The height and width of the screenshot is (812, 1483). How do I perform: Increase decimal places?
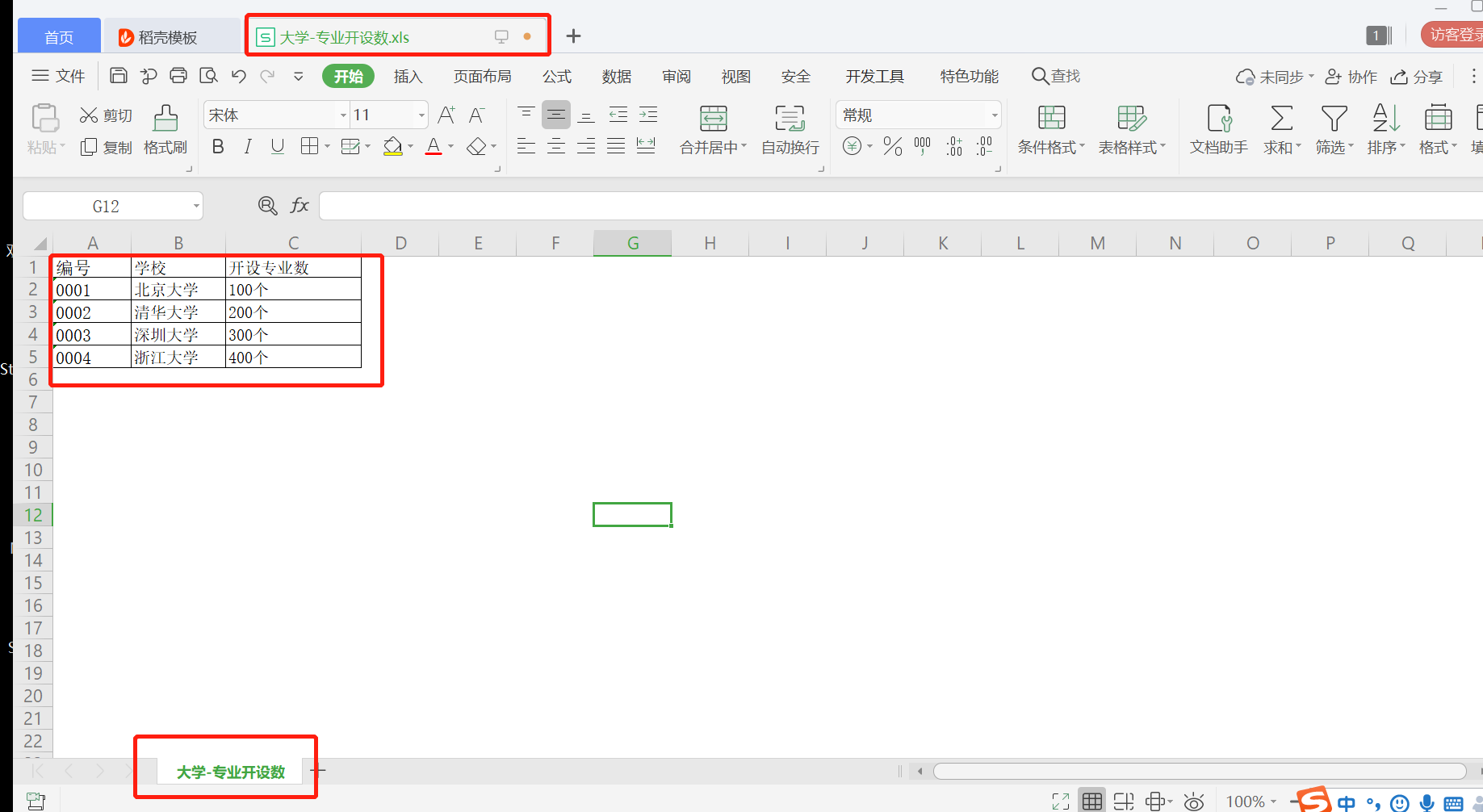pos(954,146)
